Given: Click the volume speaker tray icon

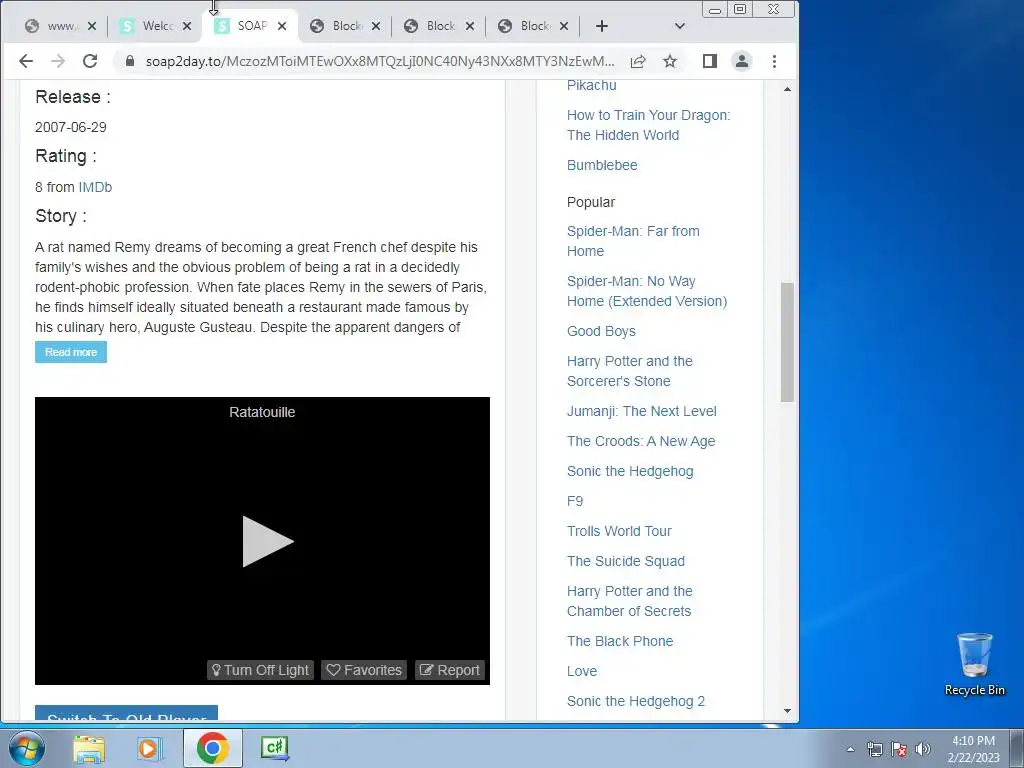Looking at the screenshot, I should 922,749.
